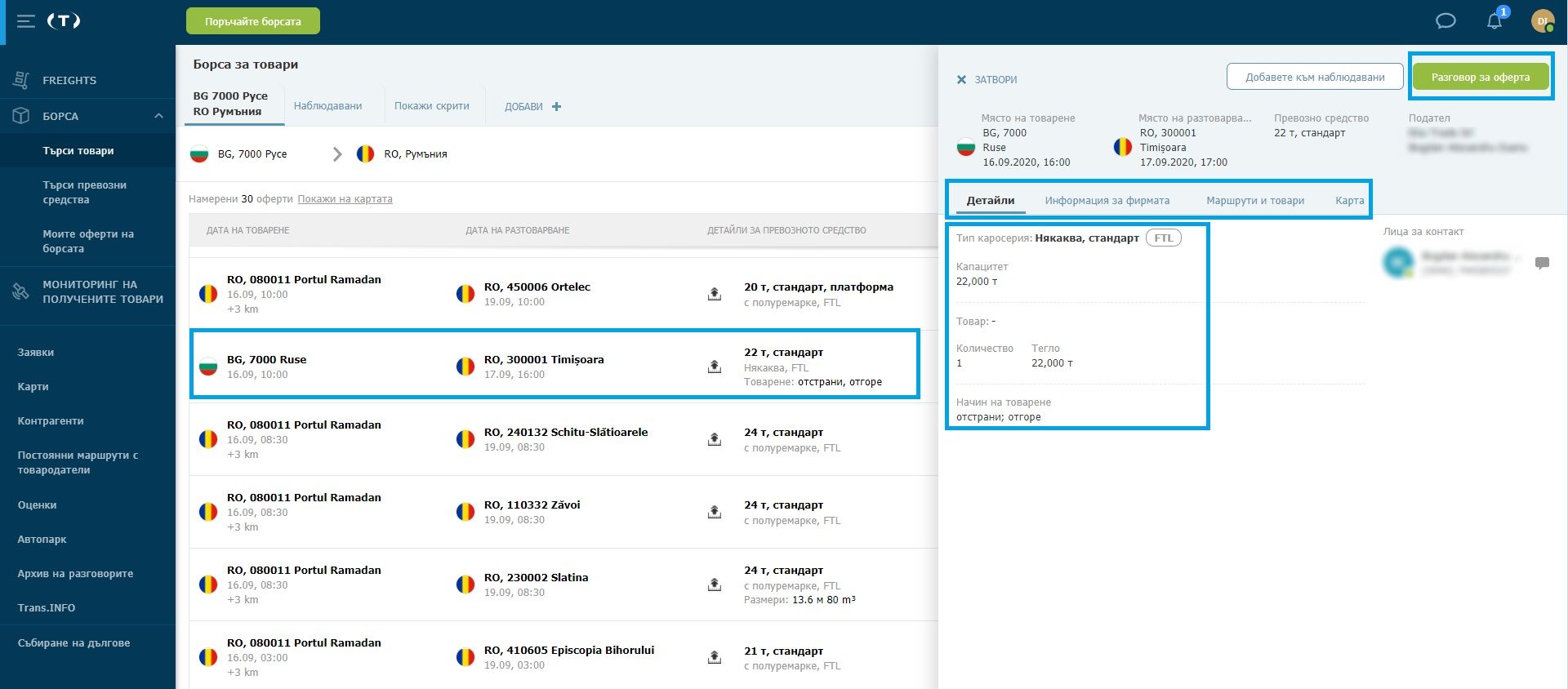Screen dimensions: 1568x689
Task: Select the Информация за фирмата tab
Action: (1107, 201)
